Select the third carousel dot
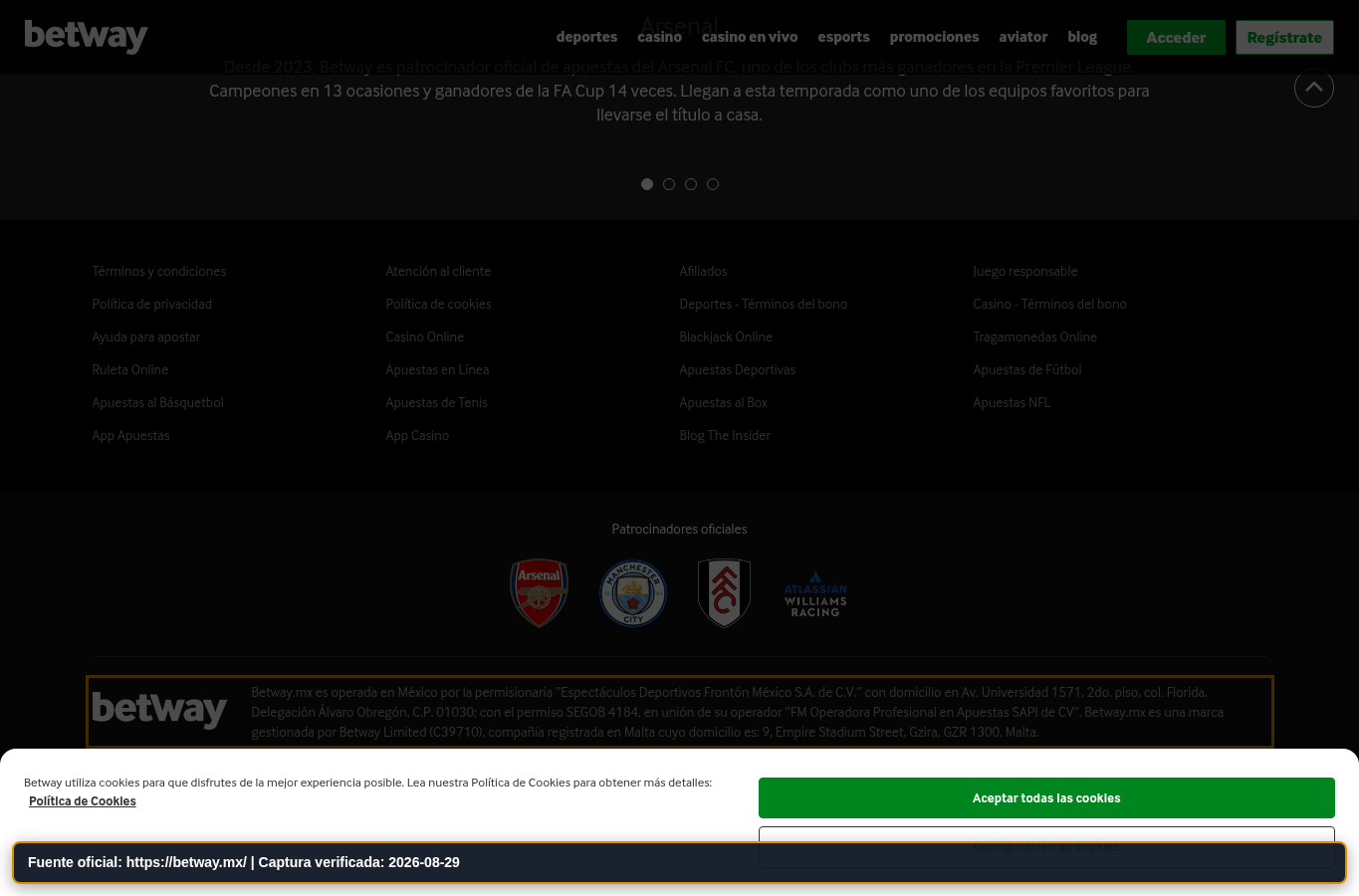Viewport: 1359px width, 896px height. coord(691,184)
